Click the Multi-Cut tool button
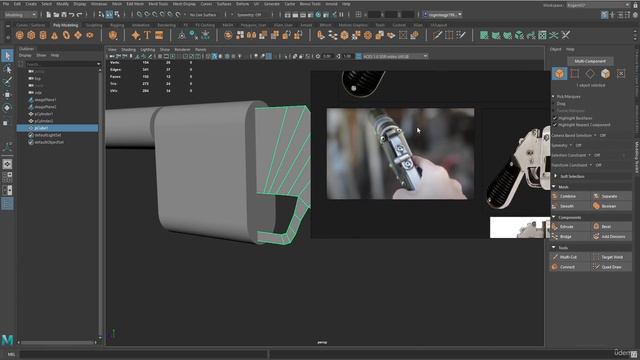 click(x=570, y=257)
